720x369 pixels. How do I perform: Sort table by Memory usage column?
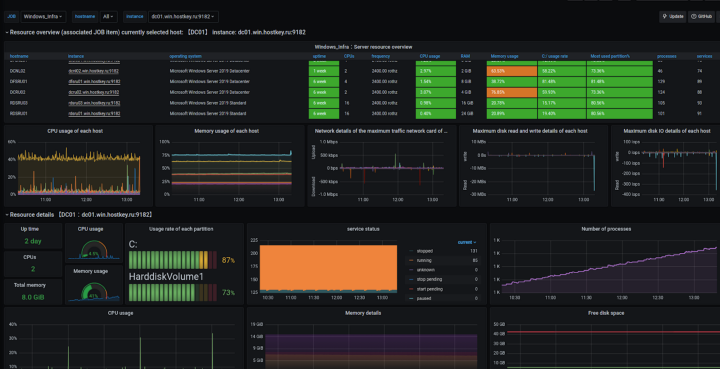(x=504, y=56)
